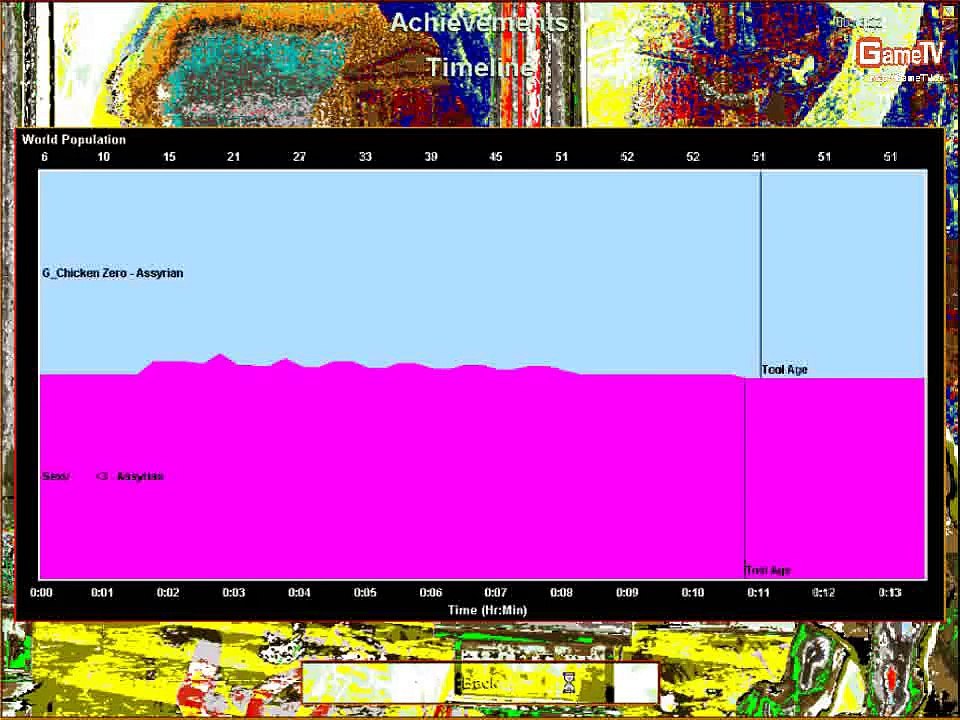960x720 pixels.
Task: Click the 0:02 time tick
Action: (168, 593)
